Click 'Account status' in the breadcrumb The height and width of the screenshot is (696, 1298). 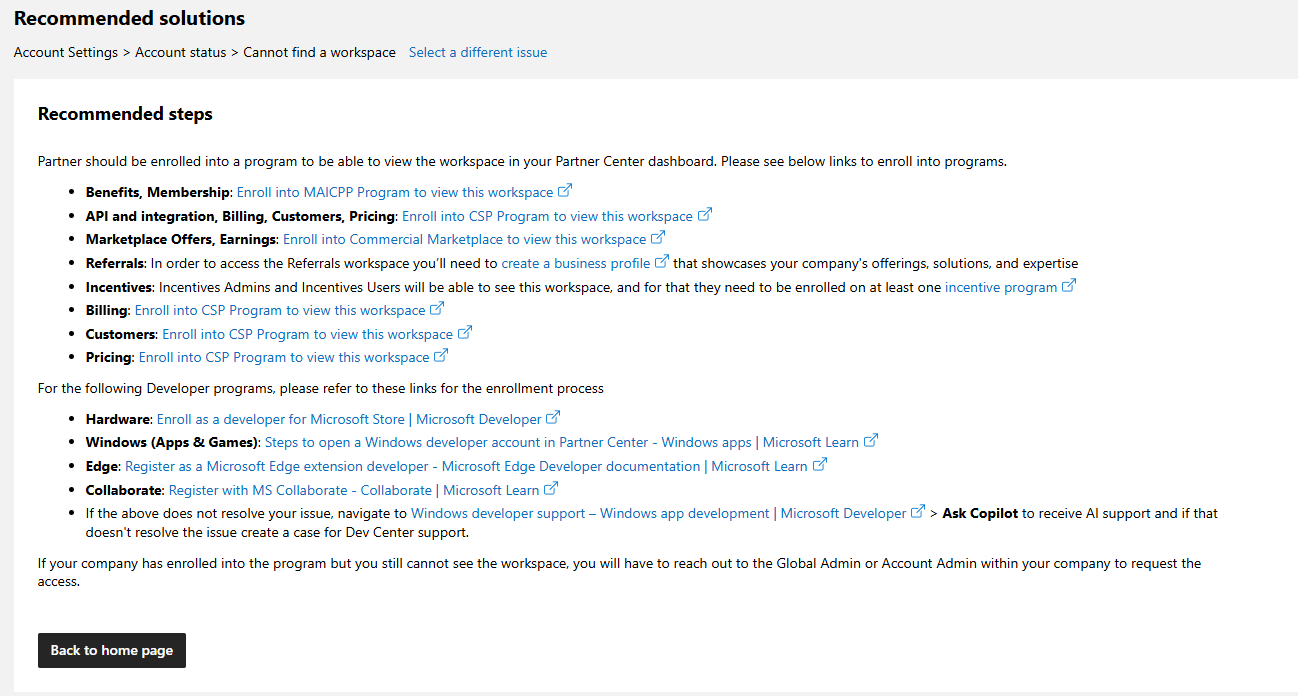tap(181, 52)
